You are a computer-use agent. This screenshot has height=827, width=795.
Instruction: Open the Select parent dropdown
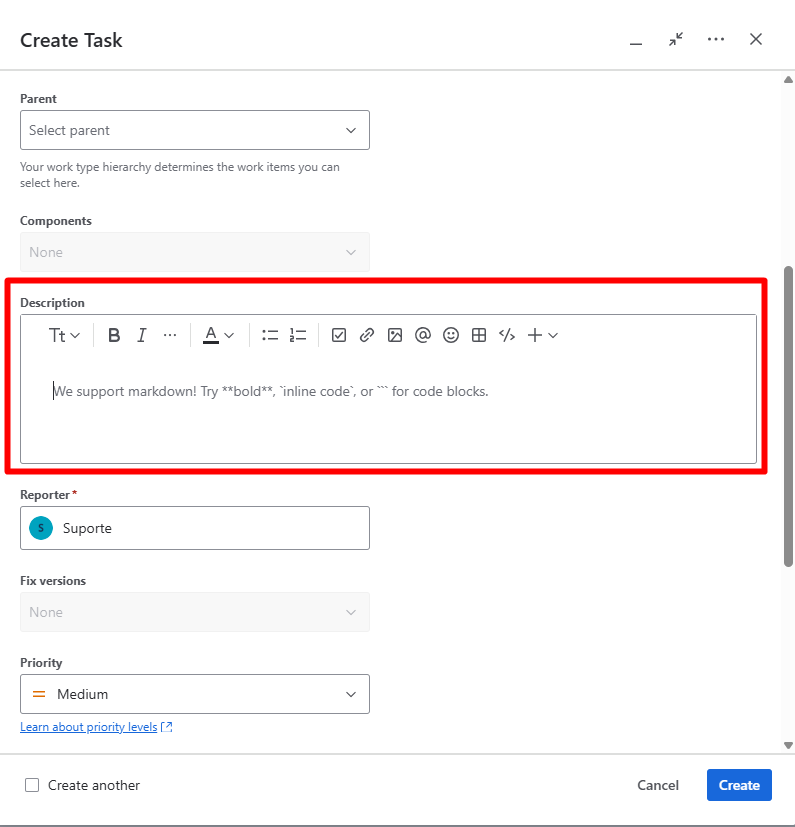[x=195, y=130]
